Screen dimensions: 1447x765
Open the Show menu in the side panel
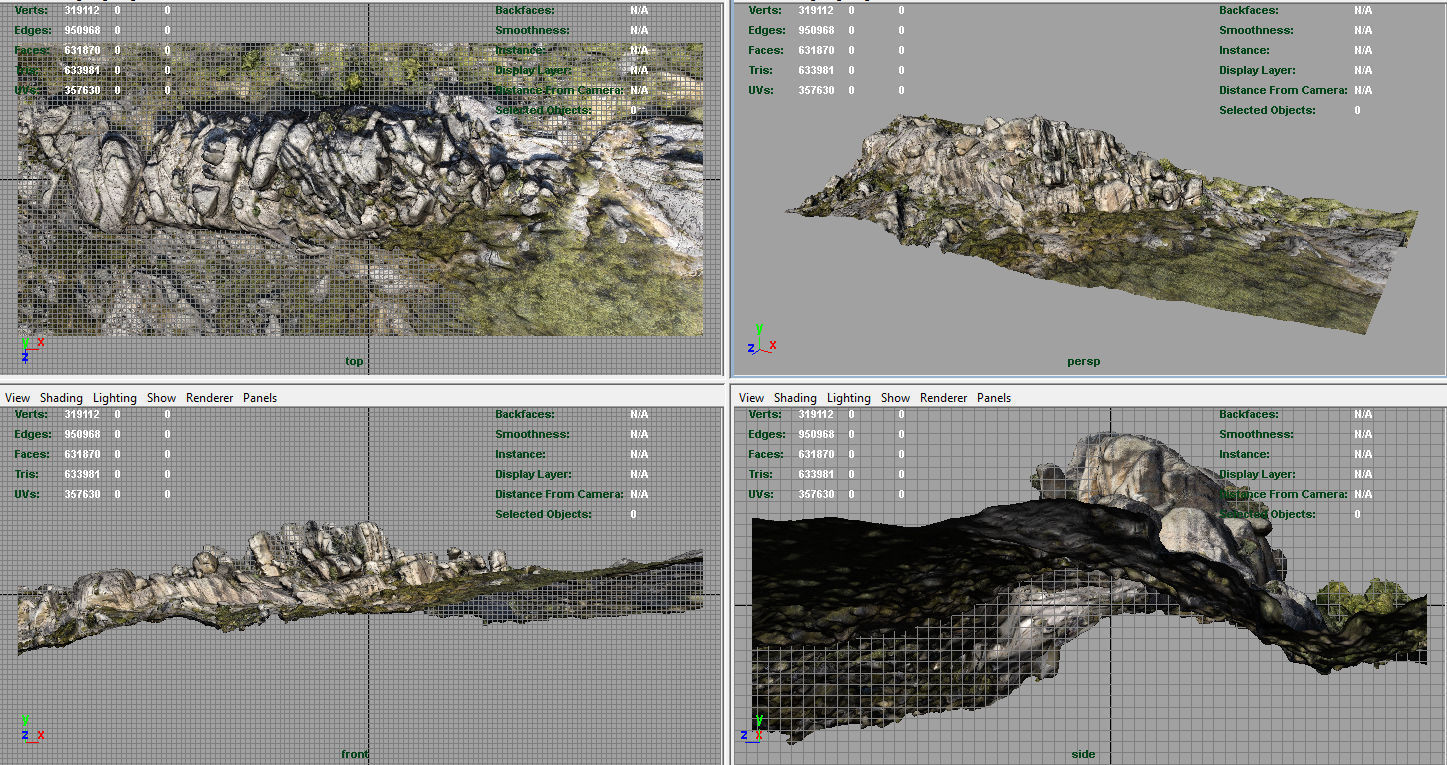pyautogui.click(x=895, y=398)
